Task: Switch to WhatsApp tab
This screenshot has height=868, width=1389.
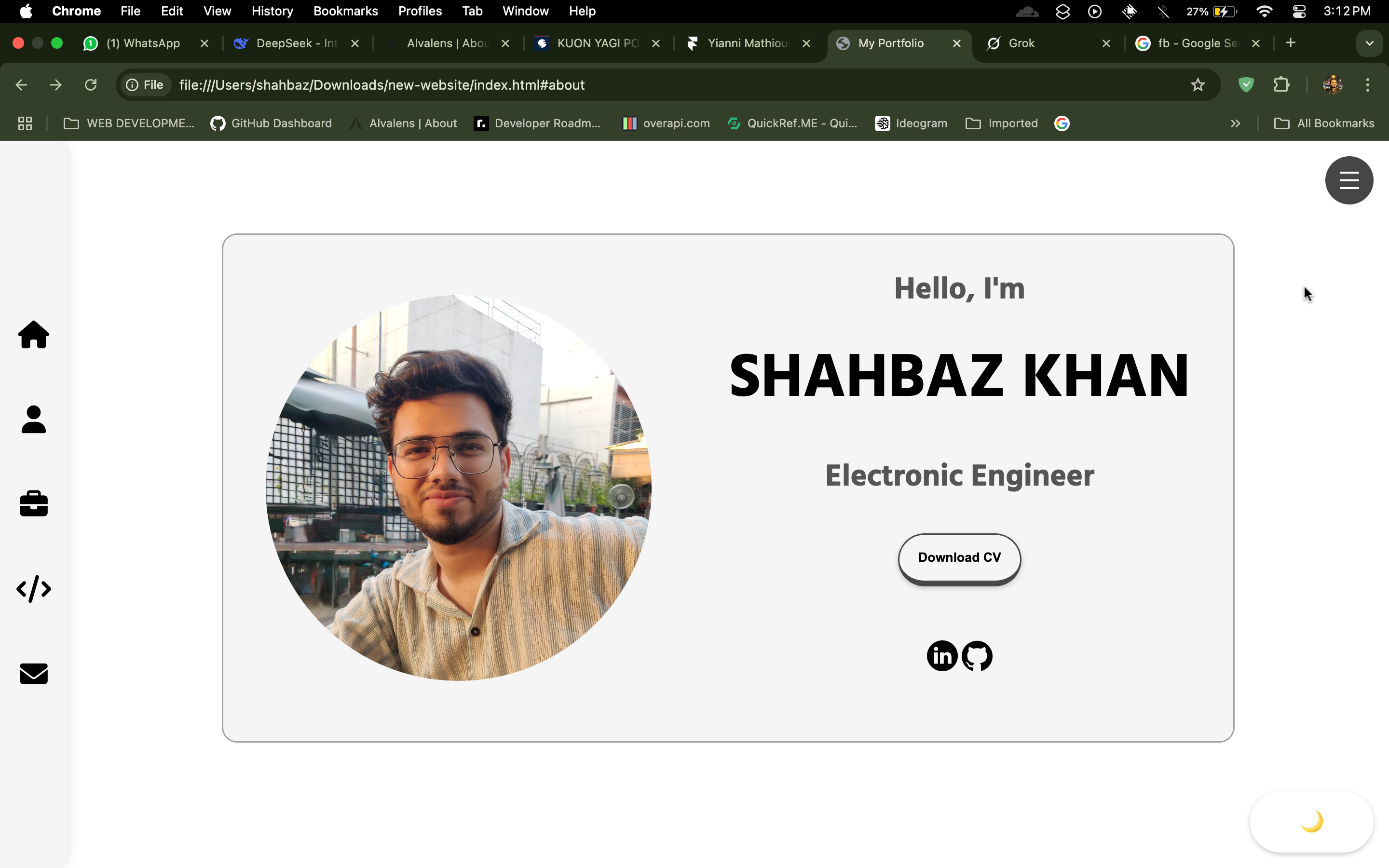Action: click(144, 43)
